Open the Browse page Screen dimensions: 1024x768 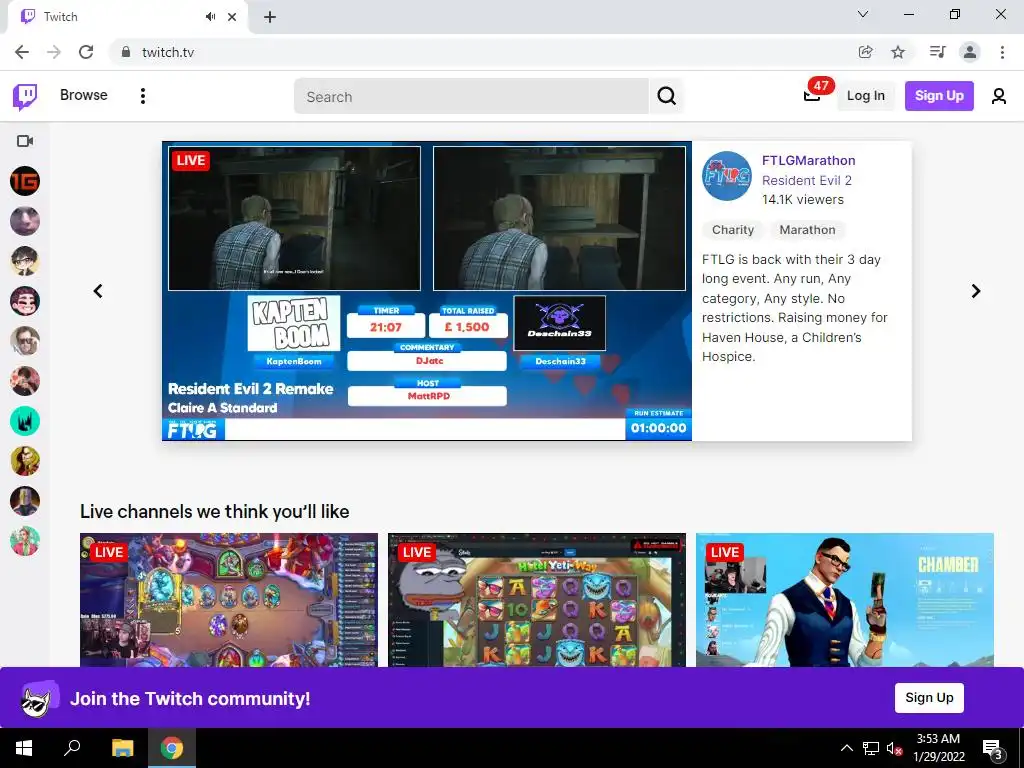84,95
